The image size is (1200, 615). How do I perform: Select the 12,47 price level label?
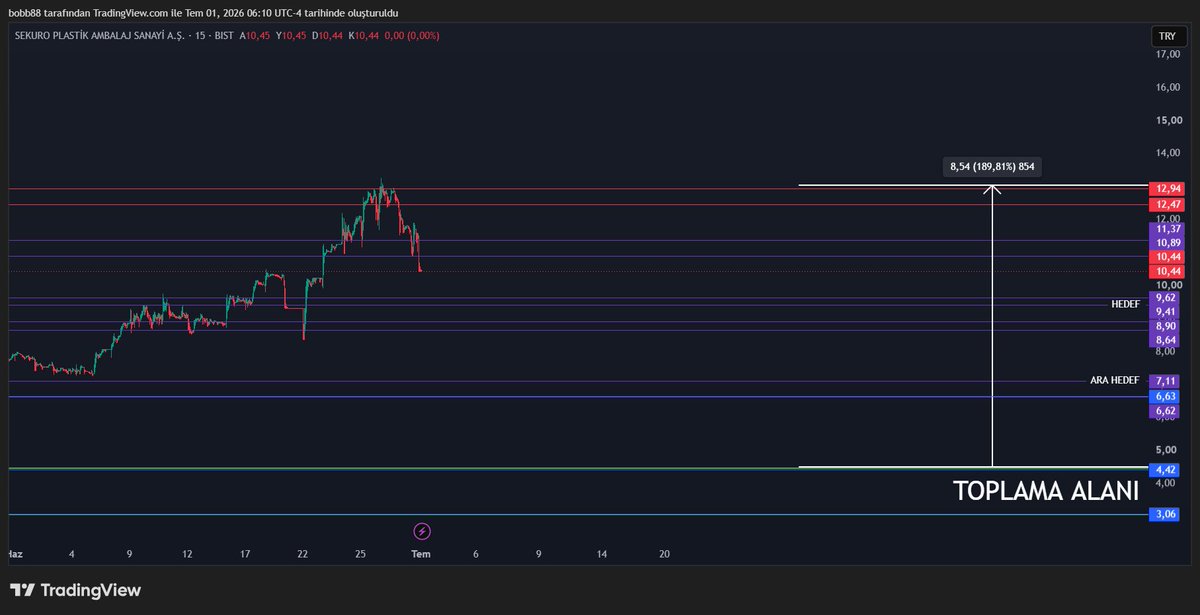1167,204
